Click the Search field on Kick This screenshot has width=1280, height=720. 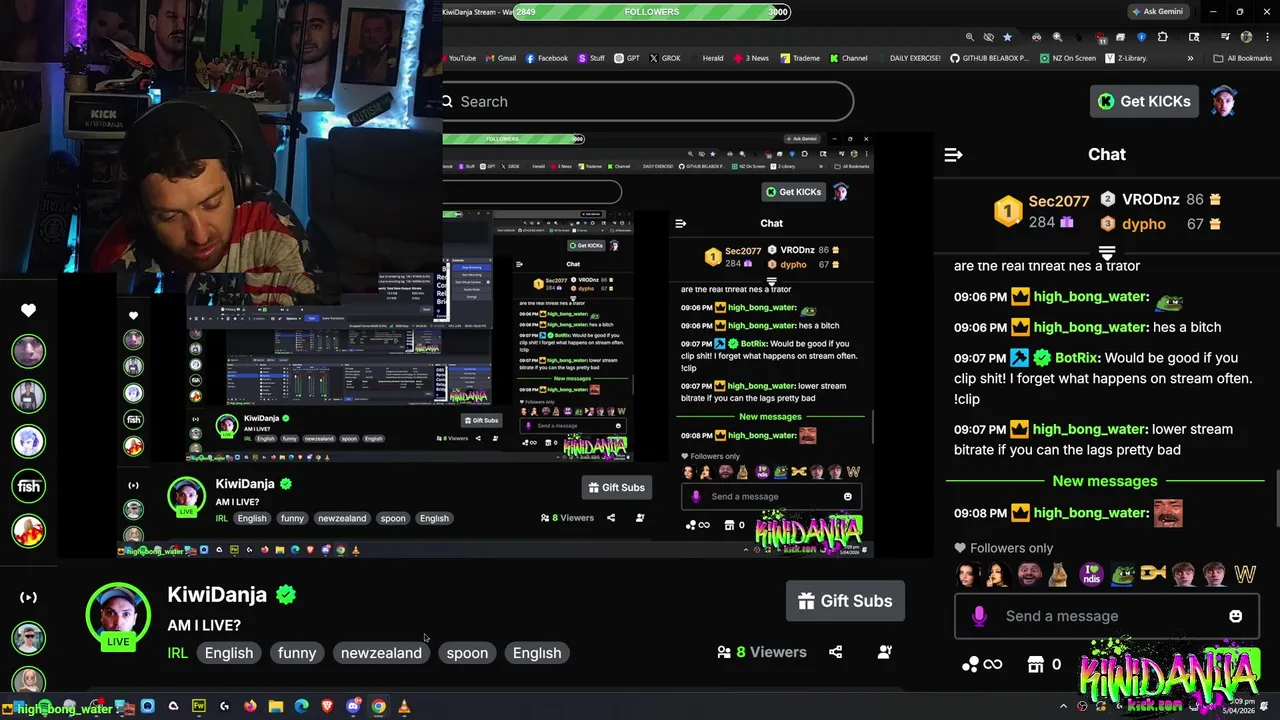click(x=647, y=101)
